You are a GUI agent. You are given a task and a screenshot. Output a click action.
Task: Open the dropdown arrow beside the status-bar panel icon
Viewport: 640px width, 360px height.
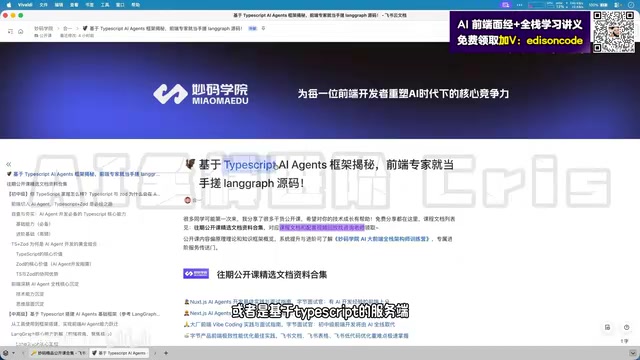(x=13, y=353)
